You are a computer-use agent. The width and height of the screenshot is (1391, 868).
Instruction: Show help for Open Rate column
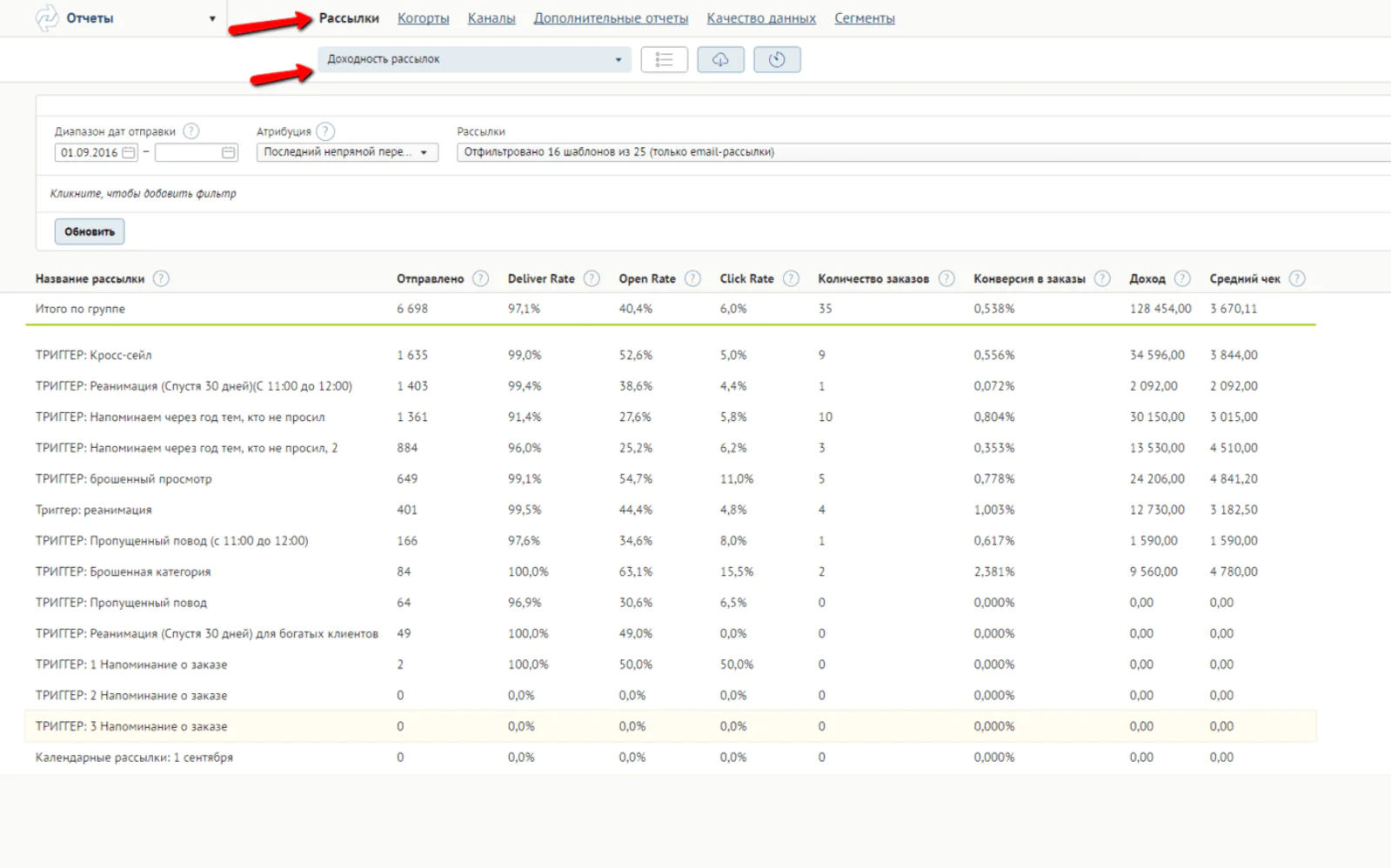(x=692, y=278)
